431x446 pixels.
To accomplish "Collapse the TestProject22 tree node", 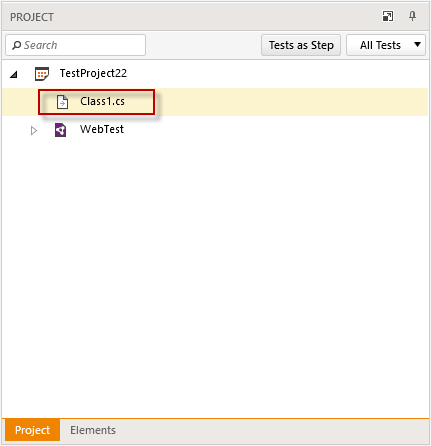I will (14, 74).
